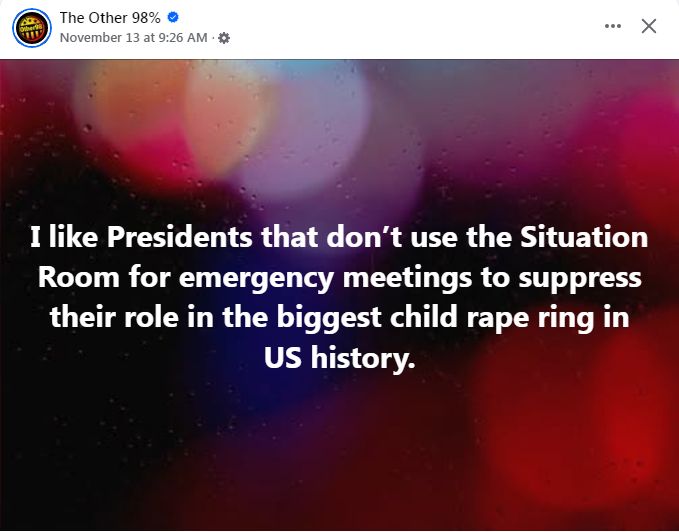Open the custom audience gear icon
Screen dimensions: 679x532
(x=224, y=38)
